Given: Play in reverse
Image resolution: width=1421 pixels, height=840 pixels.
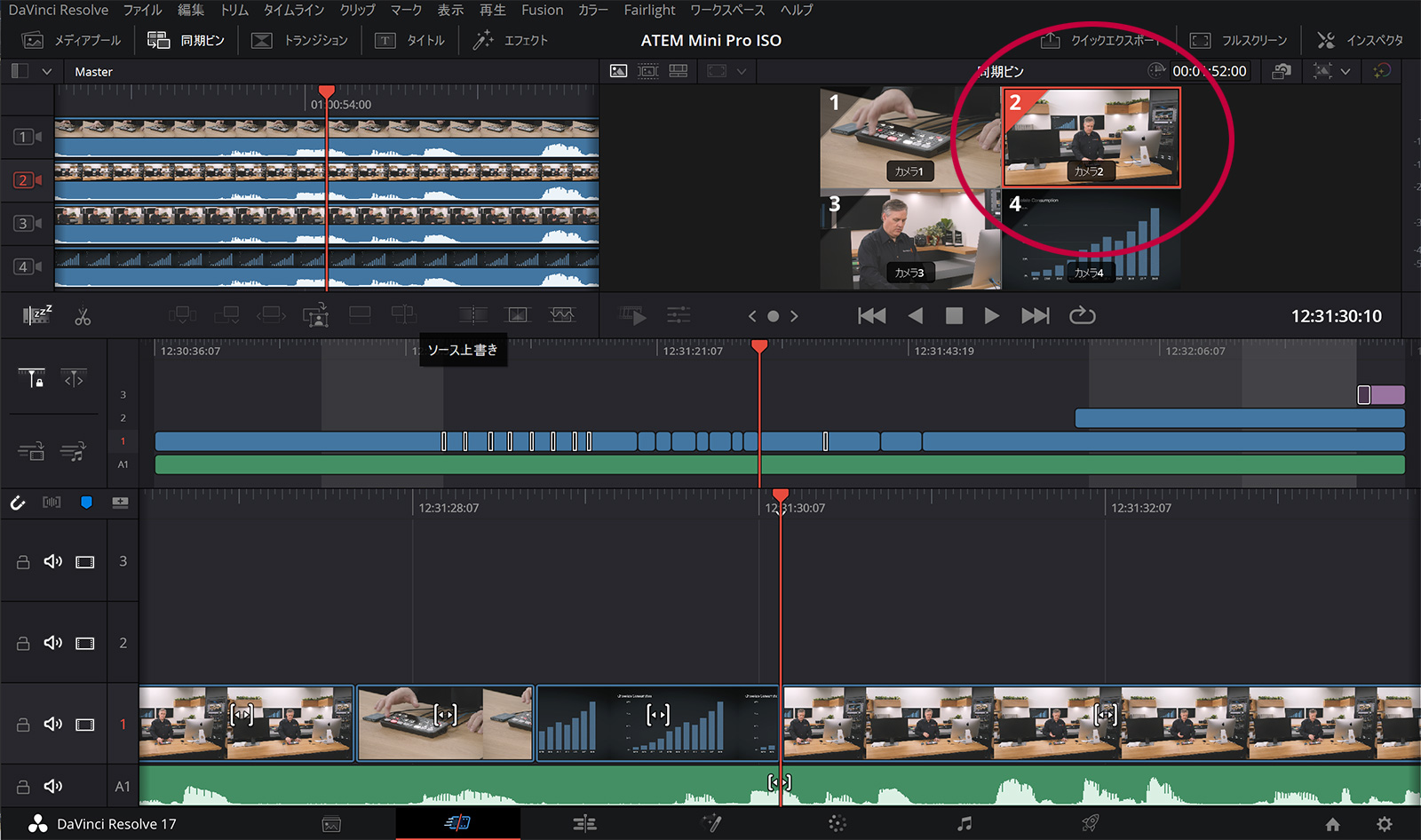Looking at the screenshot, I should click(916, 316).
